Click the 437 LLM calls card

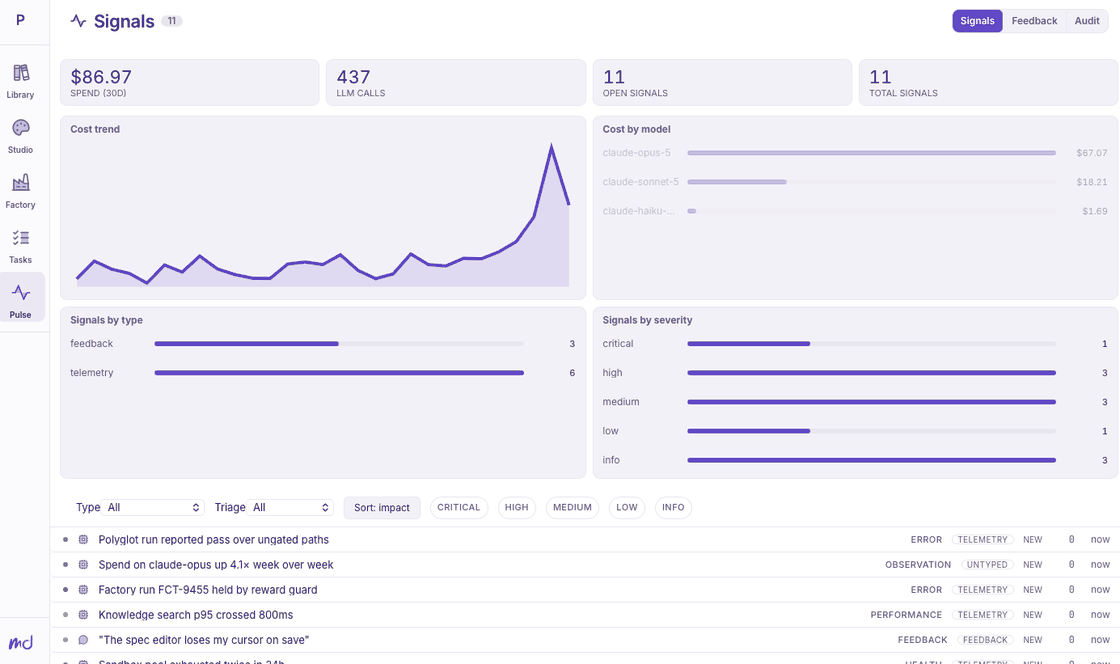456,83
